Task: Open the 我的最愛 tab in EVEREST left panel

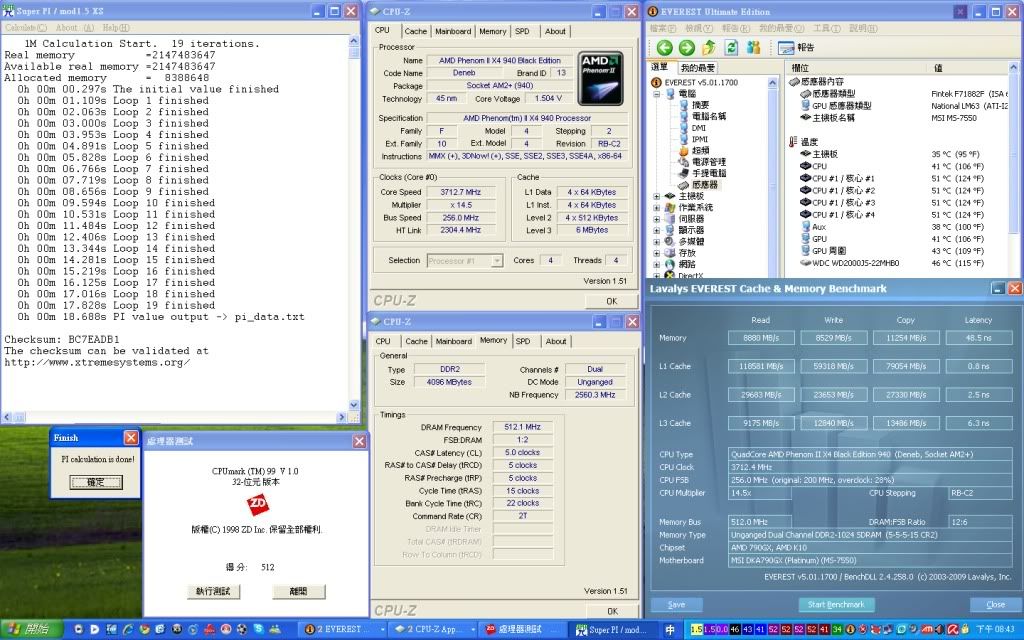Action: (x=697, y=68)
